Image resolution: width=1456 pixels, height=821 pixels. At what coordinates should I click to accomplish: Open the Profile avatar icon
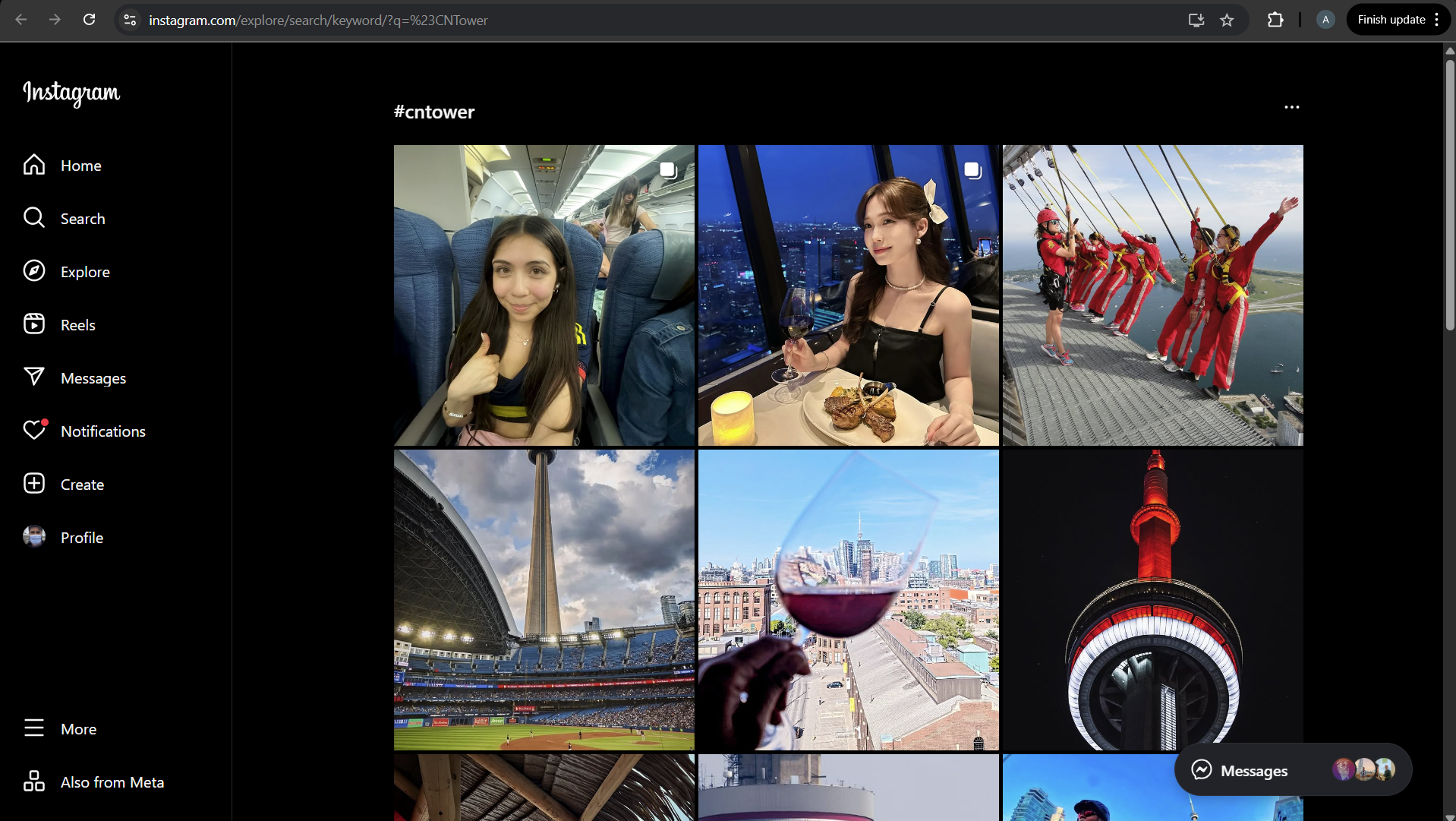click(34, 537)
